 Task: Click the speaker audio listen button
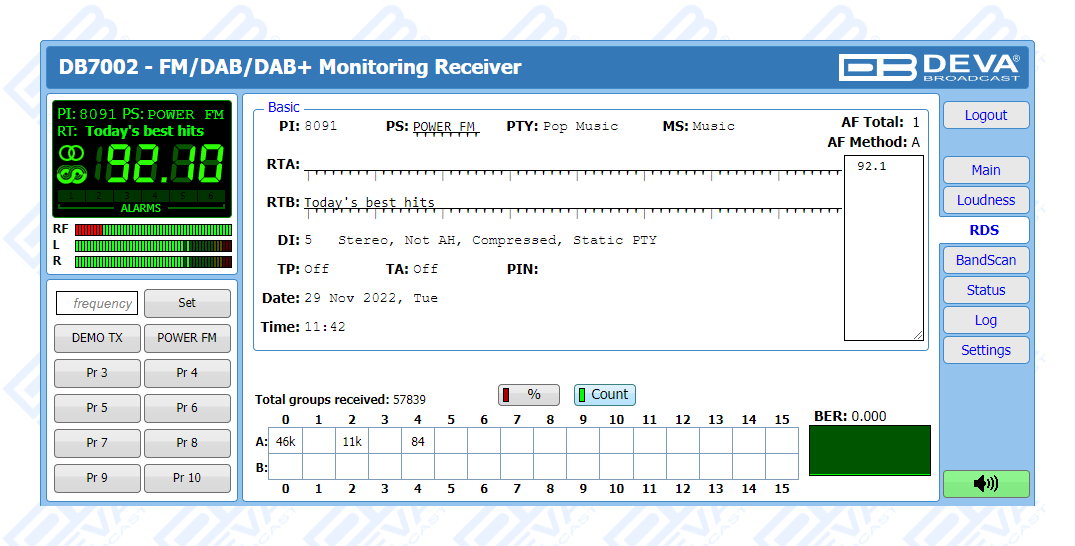(x=985, y=484)
